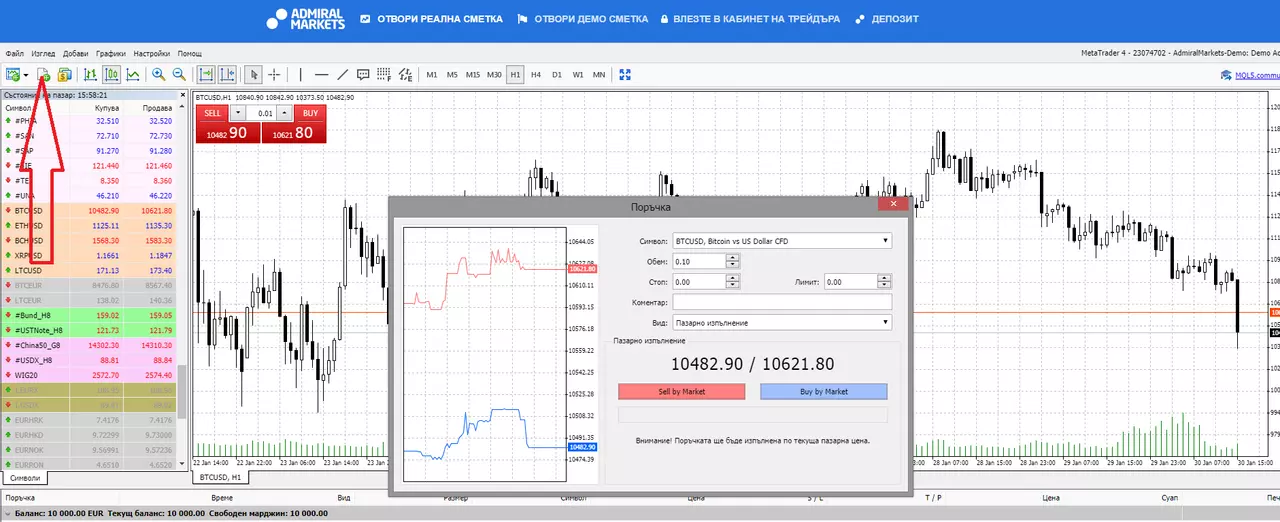The height and width of the screenshot is (522, 1280).
Task: Open the Графики menu
Action: click(112, 53)
